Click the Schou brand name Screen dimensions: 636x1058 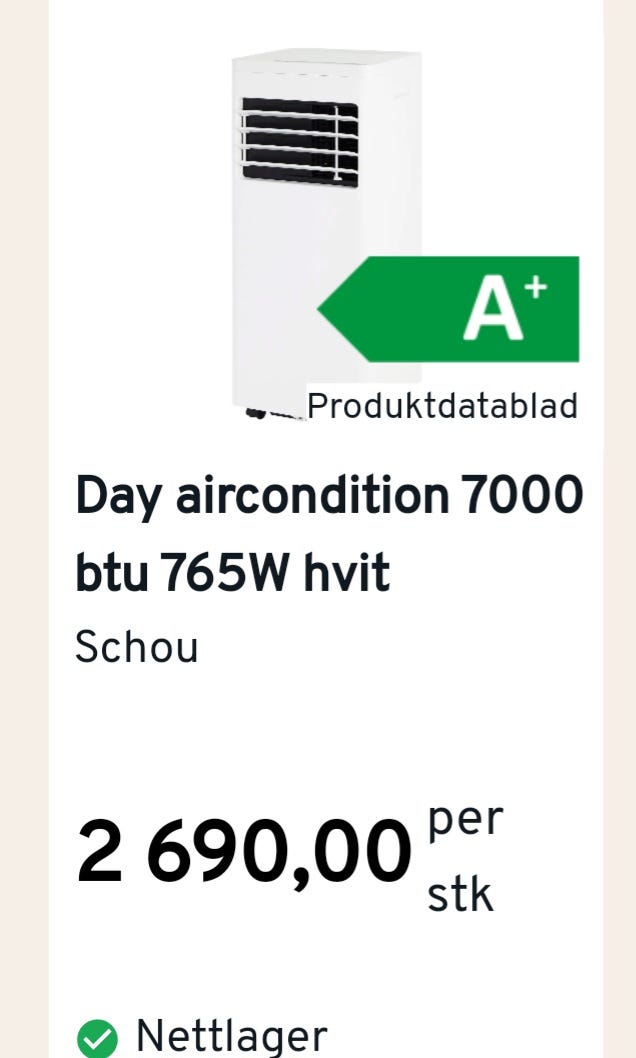[x=137, y=647]
